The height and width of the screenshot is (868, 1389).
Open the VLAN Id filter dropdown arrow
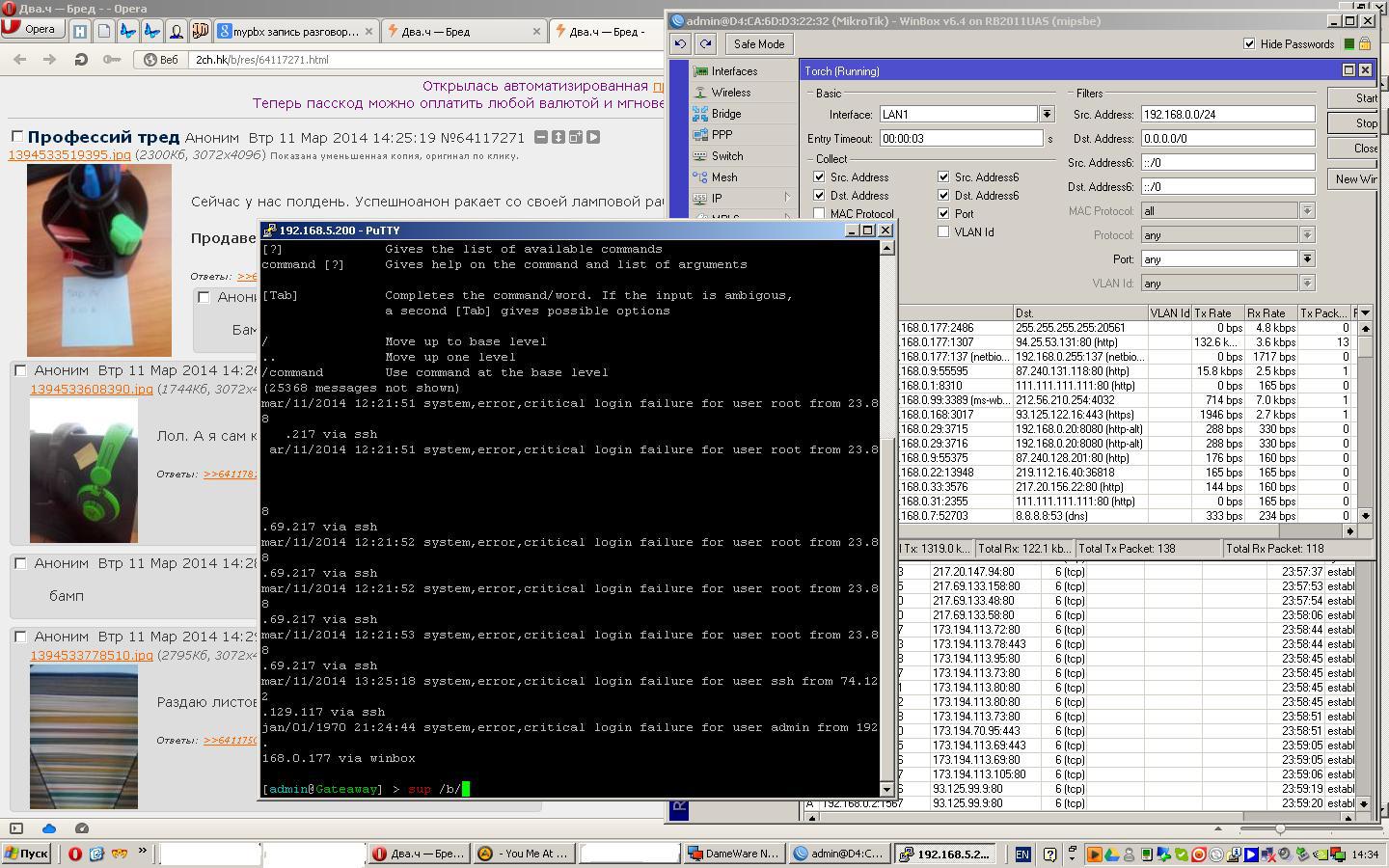[x=1307, y=283]
